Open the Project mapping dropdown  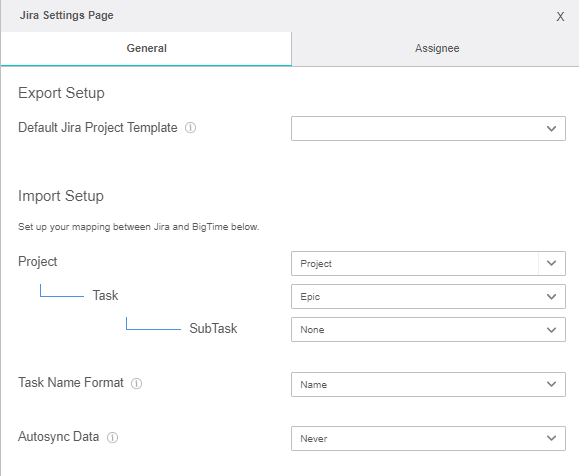(x=428, y=264)
